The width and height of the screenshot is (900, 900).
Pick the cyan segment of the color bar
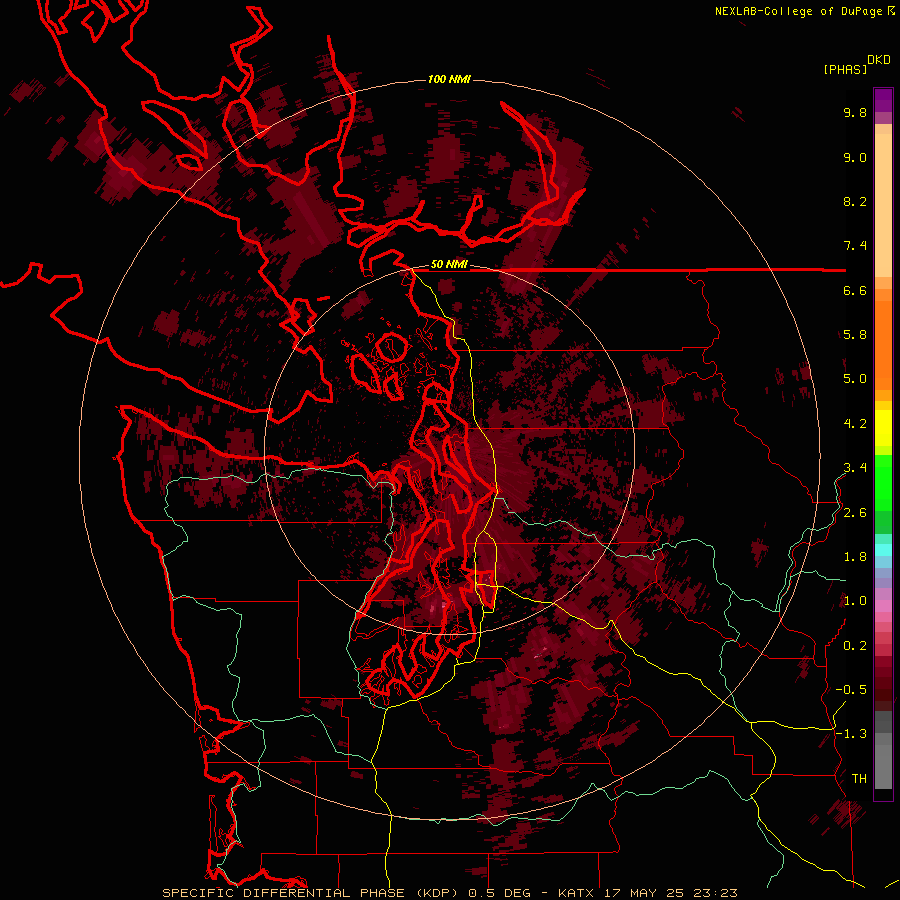click(x=883, y=549)
